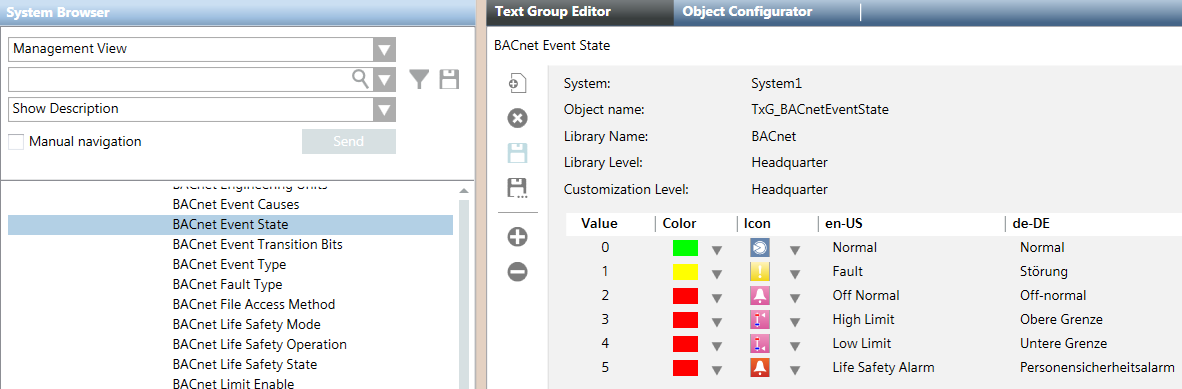The height and width of the screenshot is (389, 1182).
Task: Open icon dropdown for Normal row
Action: 795,250
